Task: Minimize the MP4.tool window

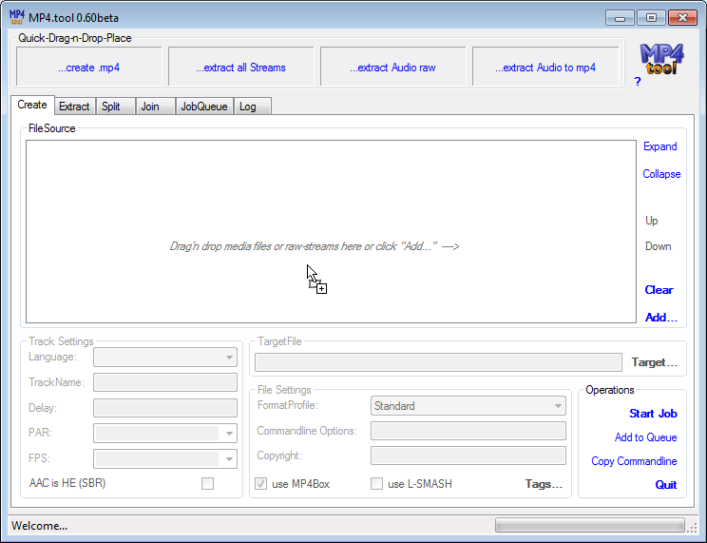Action: click(620, 18)
